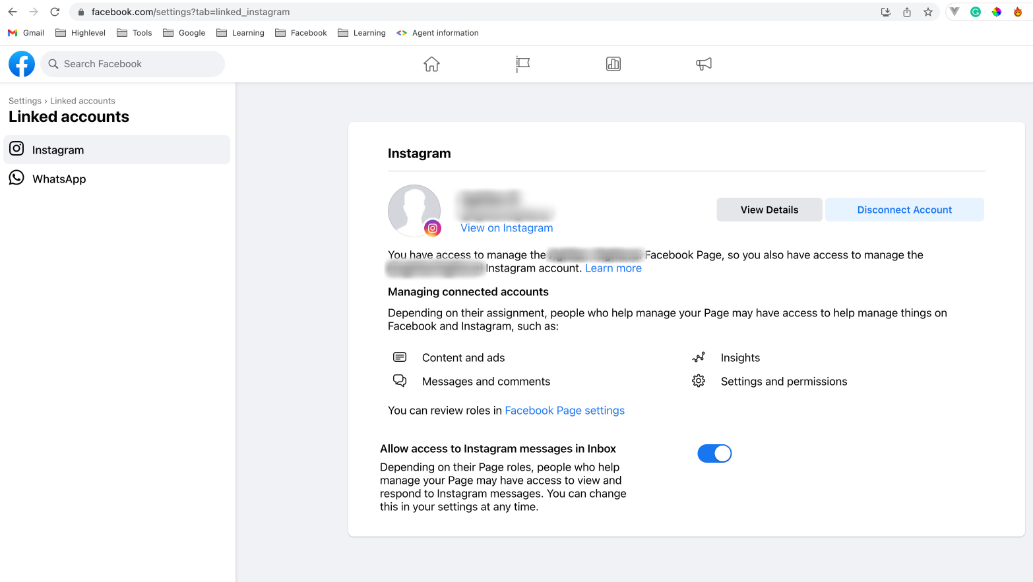Click the Grammarly extension icon
This screenshot has width=1033, height=582.
[975, 12]
